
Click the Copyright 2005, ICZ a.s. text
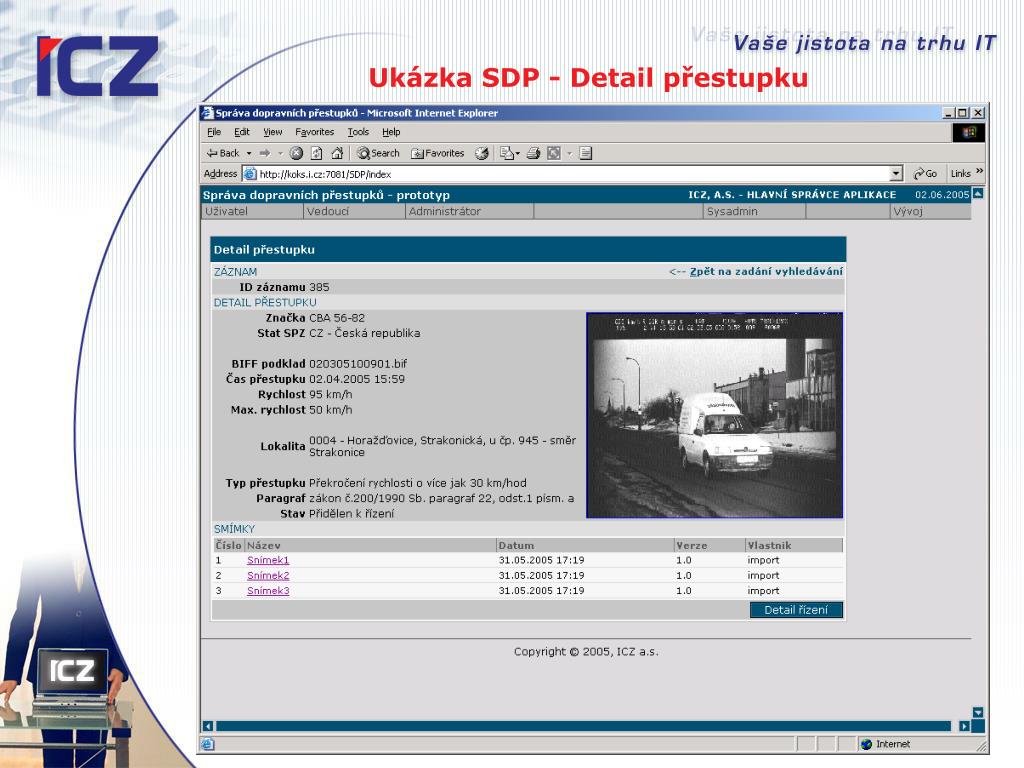pyautogui.click(x=586, y=652)
